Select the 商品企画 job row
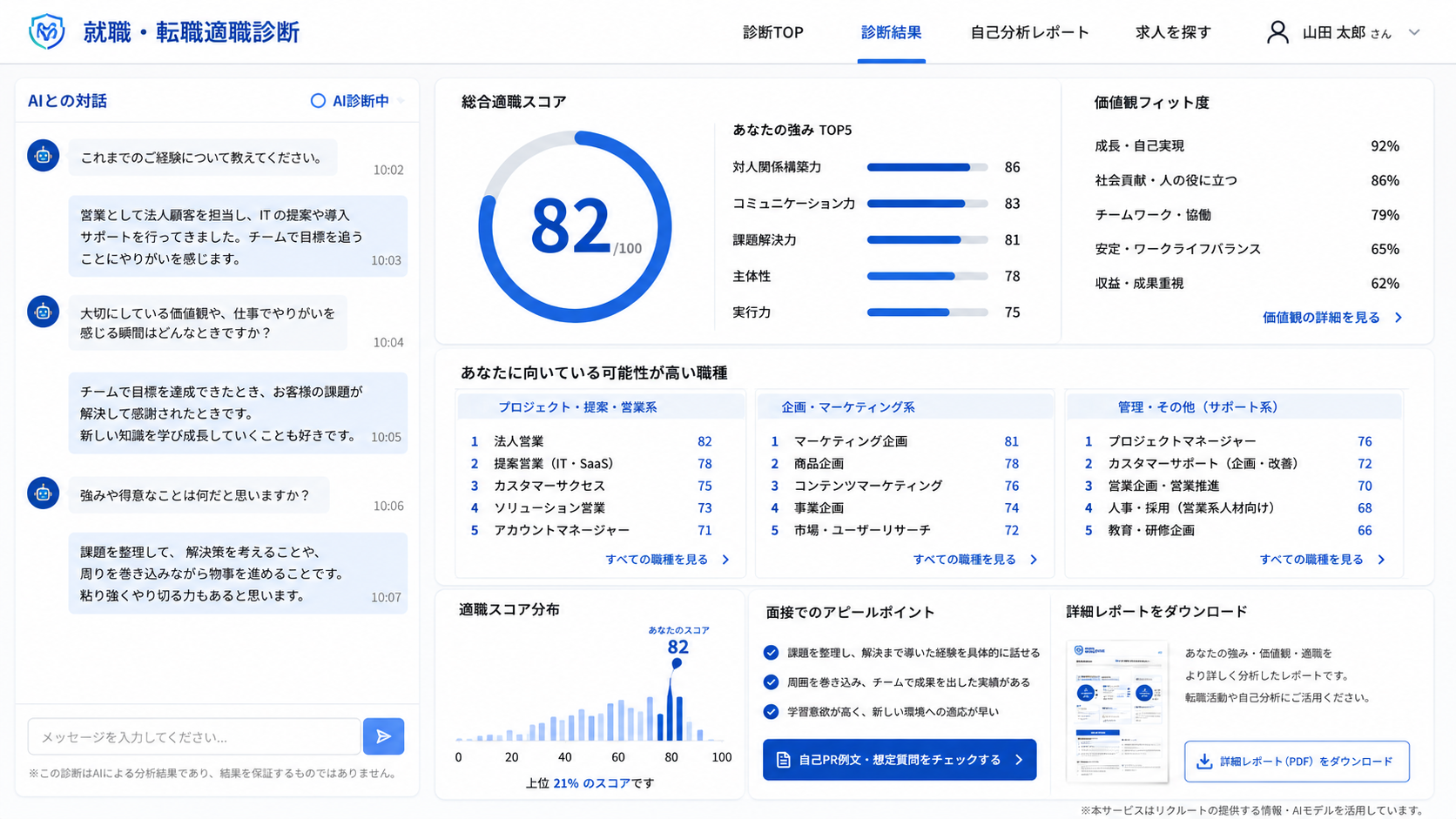Viewport: 1456px width, 819px height. pos(895,464)
